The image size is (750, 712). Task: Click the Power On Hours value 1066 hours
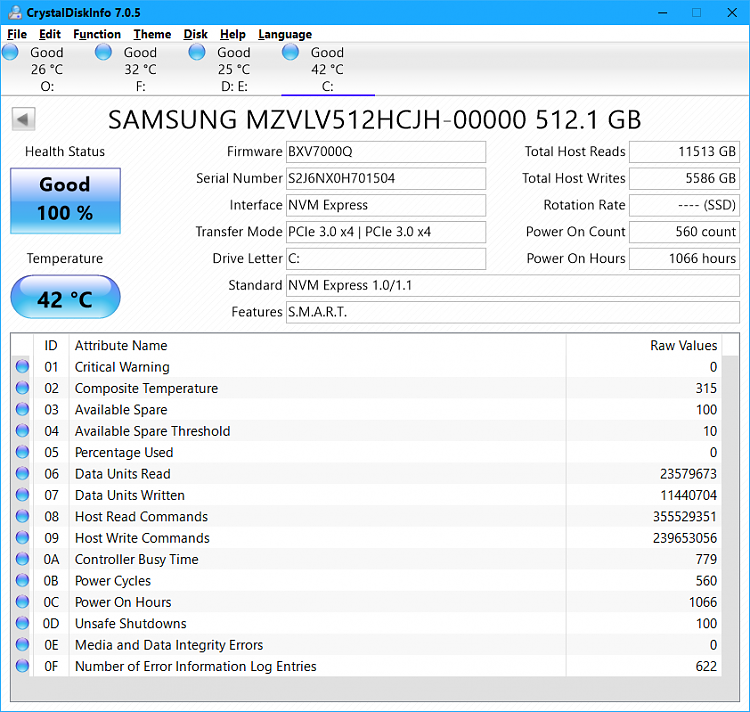pos(684,259)
